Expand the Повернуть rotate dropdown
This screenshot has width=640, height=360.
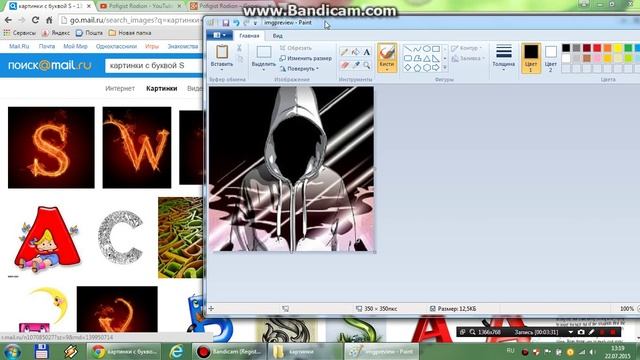(x=317, y=69)
